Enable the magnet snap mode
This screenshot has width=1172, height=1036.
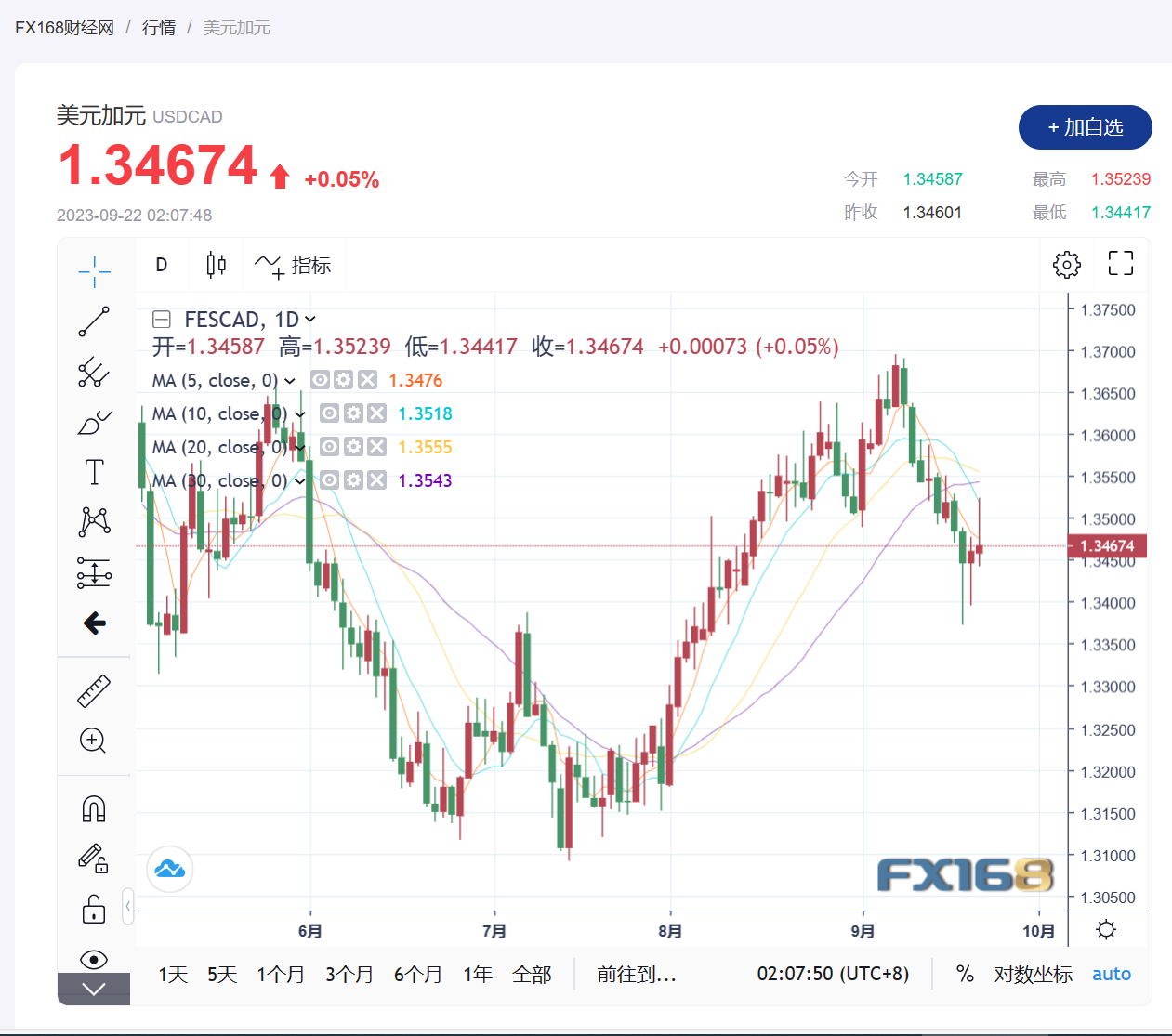pos(94,809)
